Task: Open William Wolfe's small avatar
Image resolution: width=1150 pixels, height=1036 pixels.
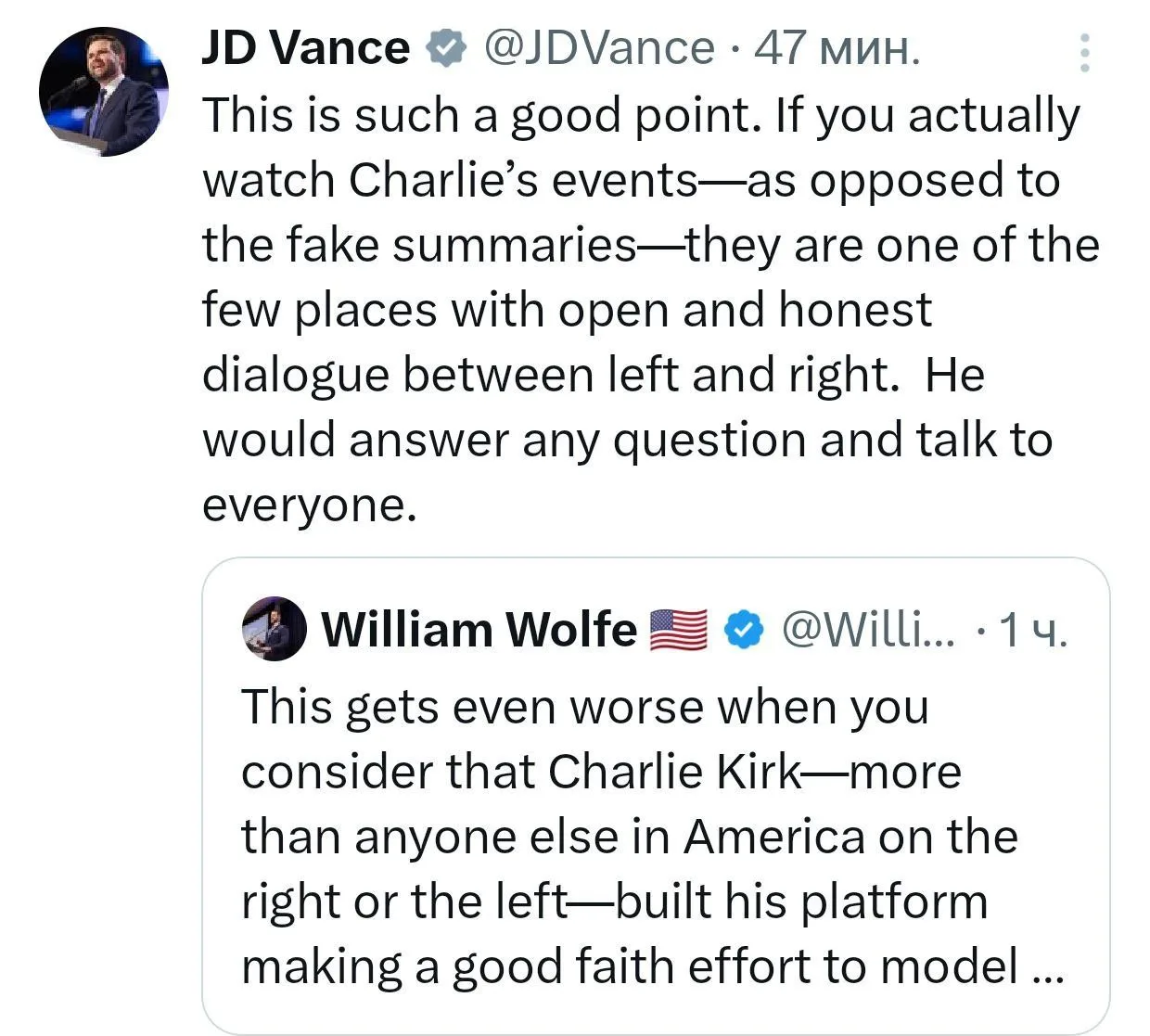Action: pos(274,629)
